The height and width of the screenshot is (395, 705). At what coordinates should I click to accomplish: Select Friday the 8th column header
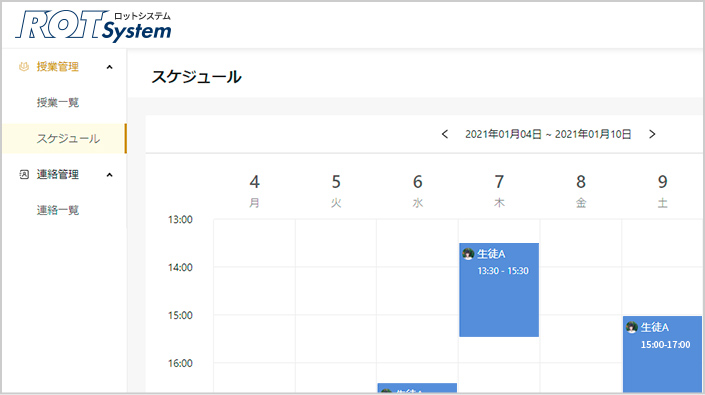pos(581,191)
